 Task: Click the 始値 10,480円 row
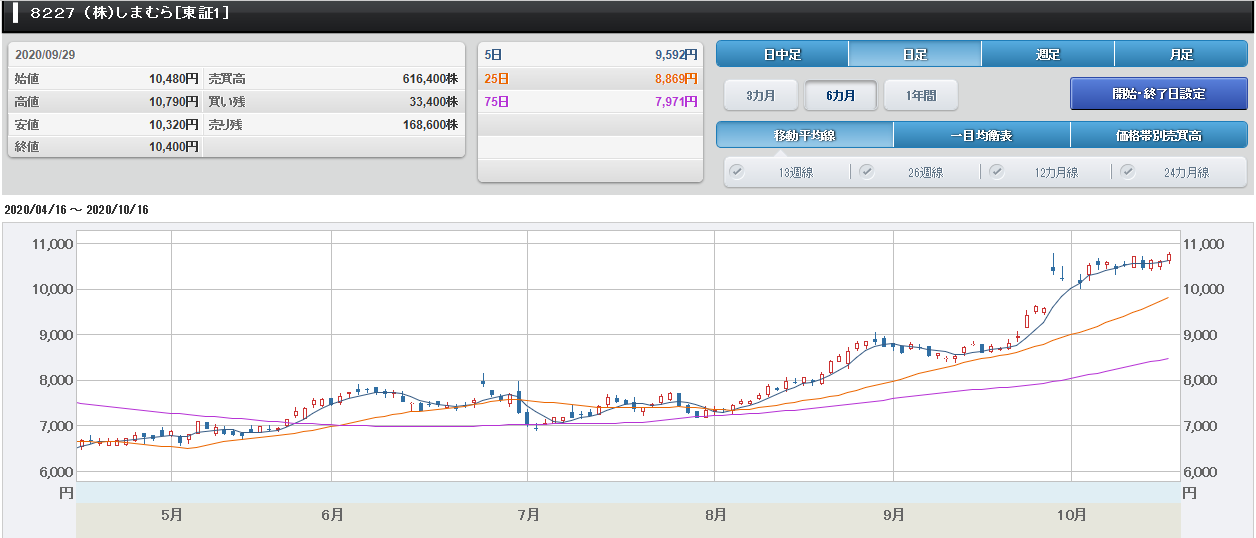(x=106, y=78)
